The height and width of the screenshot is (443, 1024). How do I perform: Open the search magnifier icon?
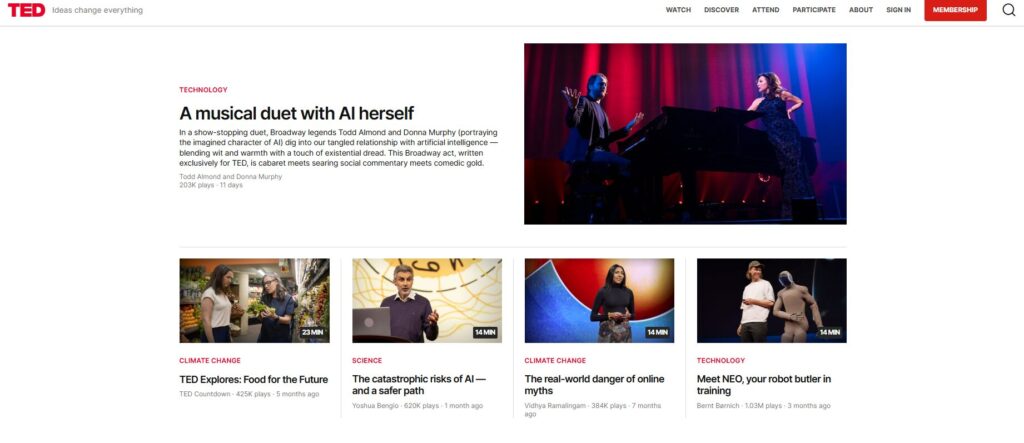click(1008, 10)
